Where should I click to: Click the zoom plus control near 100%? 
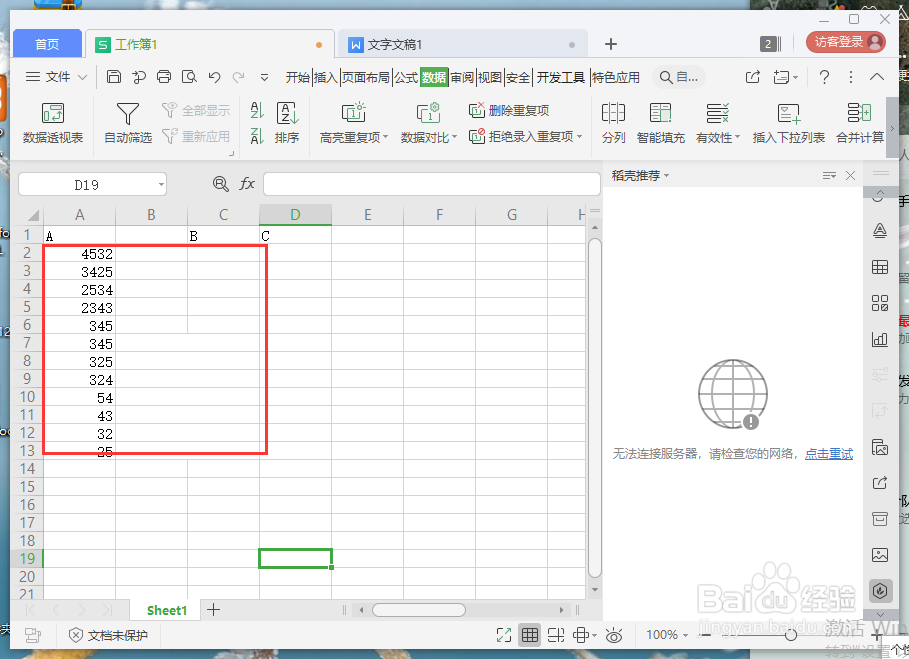875,635
